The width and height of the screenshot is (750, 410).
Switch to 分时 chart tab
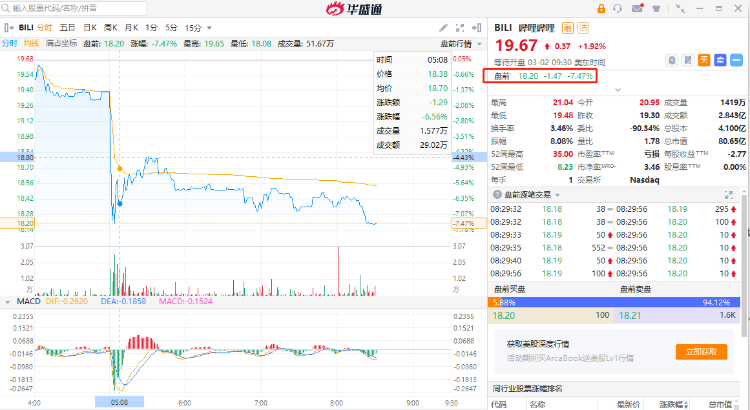(x=44, y=28)
